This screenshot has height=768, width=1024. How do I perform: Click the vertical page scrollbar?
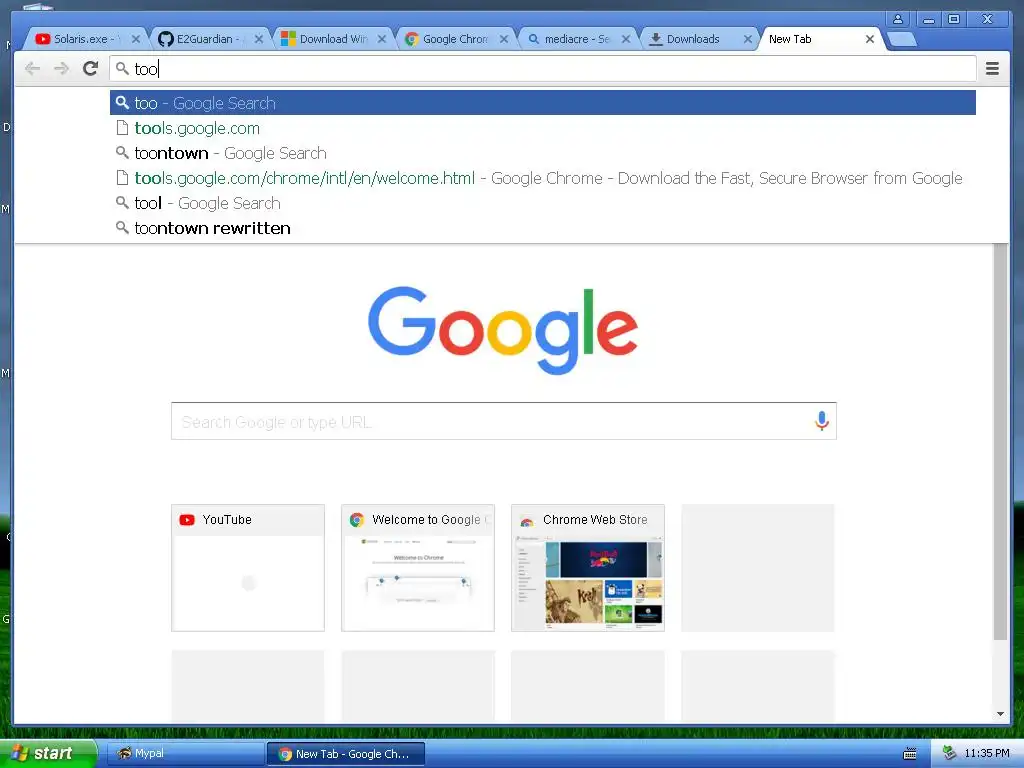[1000, 441]
